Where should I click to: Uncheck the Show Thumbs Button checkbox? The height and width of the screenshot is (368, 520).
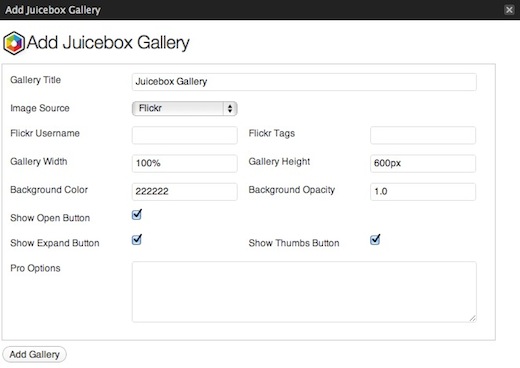click(x=375, y=239)
